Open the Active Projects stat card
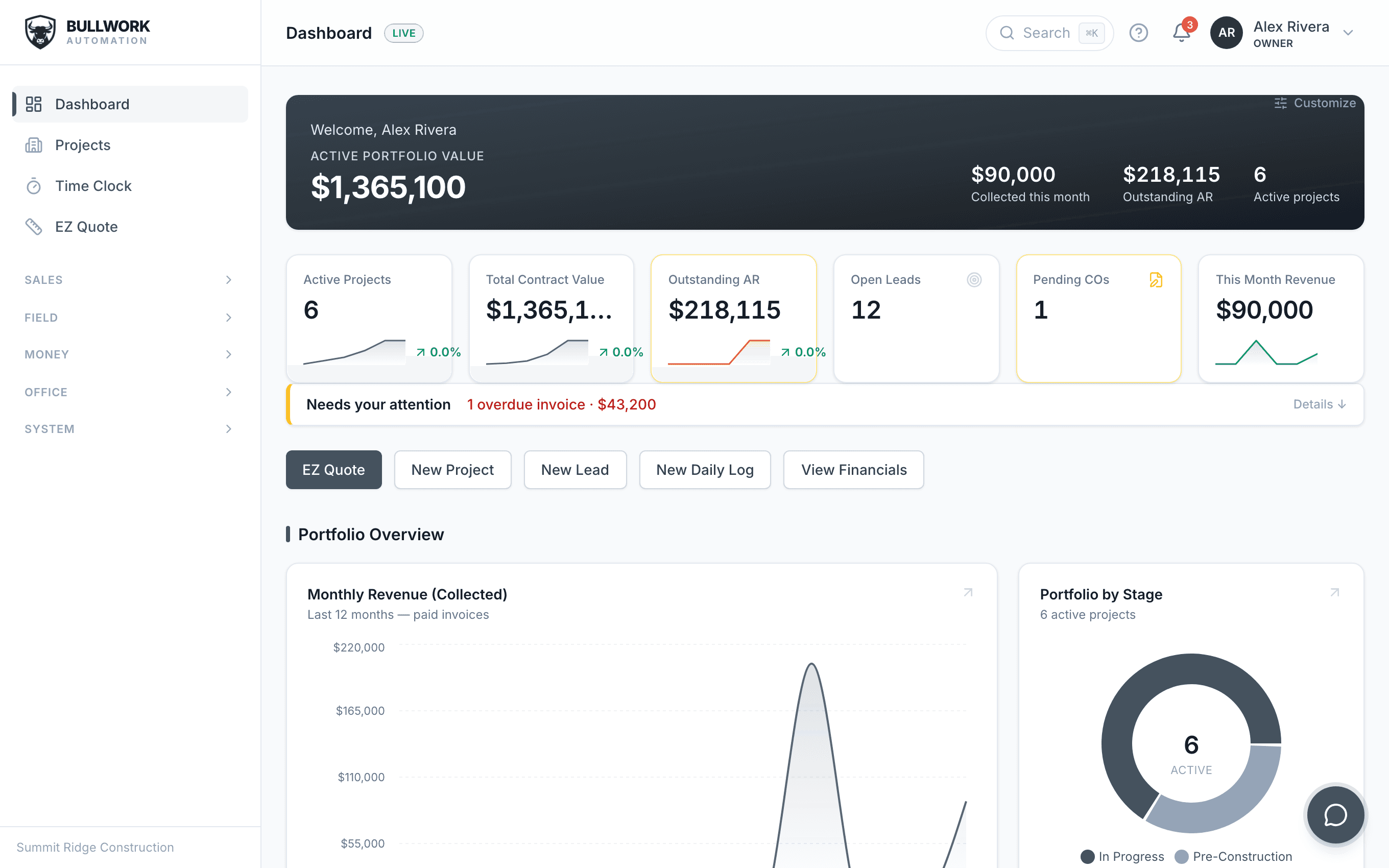The image size is (1389, 868). [369, 319]
